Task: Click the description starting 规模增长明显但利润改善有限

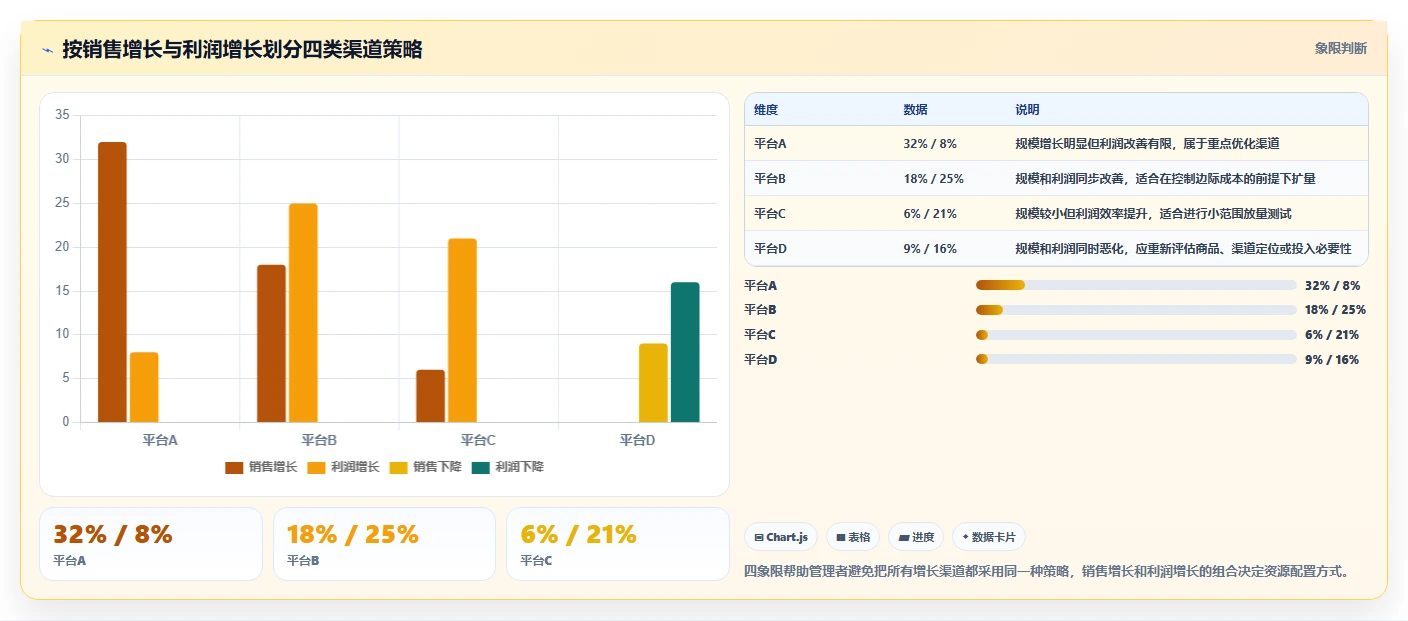Action: click(1147, 143)
